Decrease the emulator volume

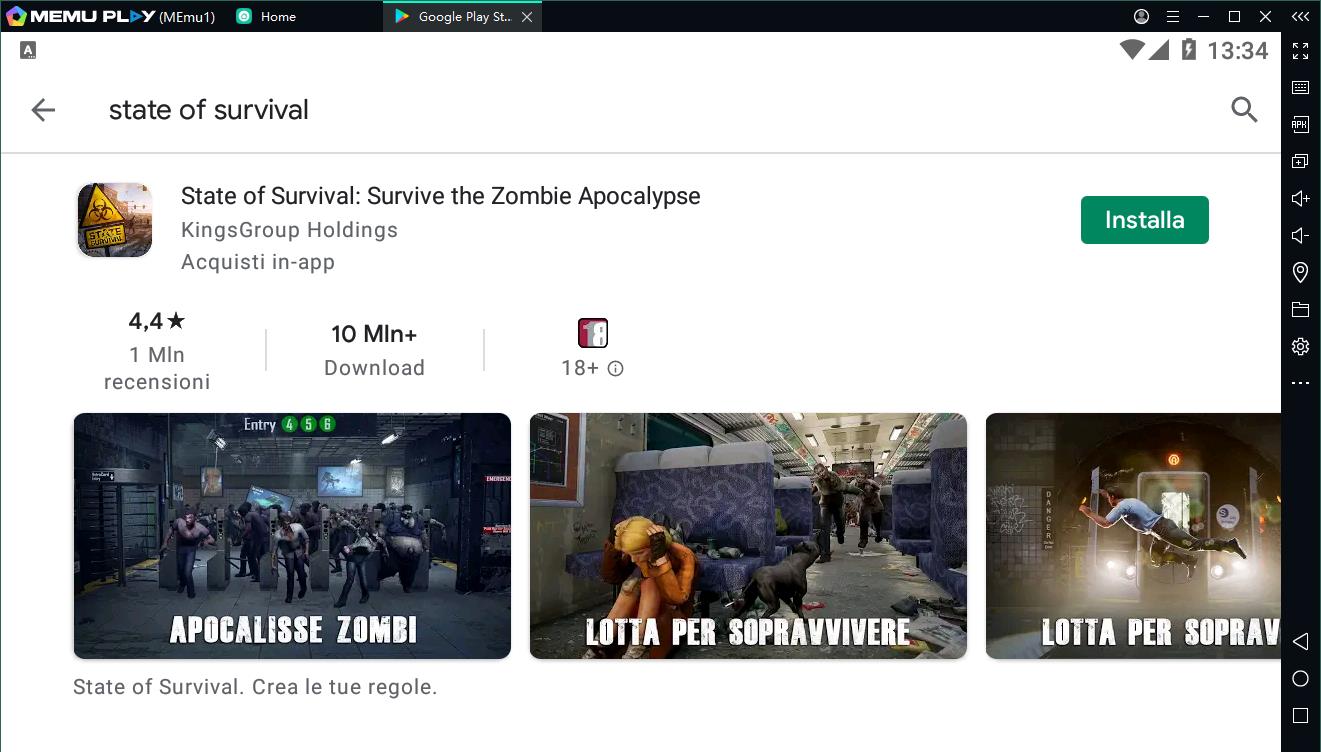(x=1300, y=235)
